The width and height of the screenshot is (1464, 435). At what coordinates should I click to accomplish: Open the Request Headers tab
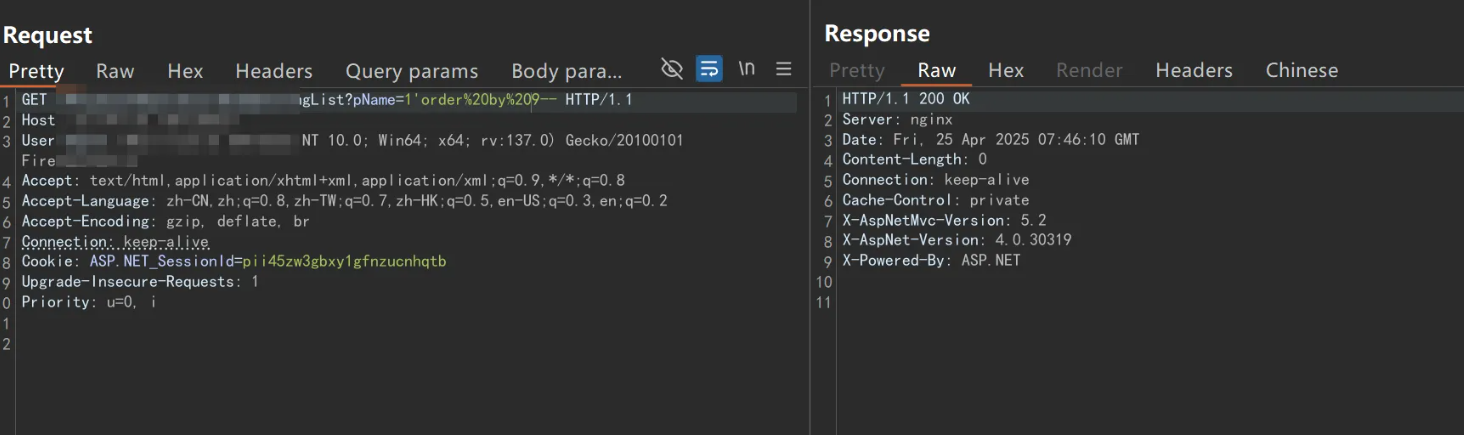coord(274,71)
